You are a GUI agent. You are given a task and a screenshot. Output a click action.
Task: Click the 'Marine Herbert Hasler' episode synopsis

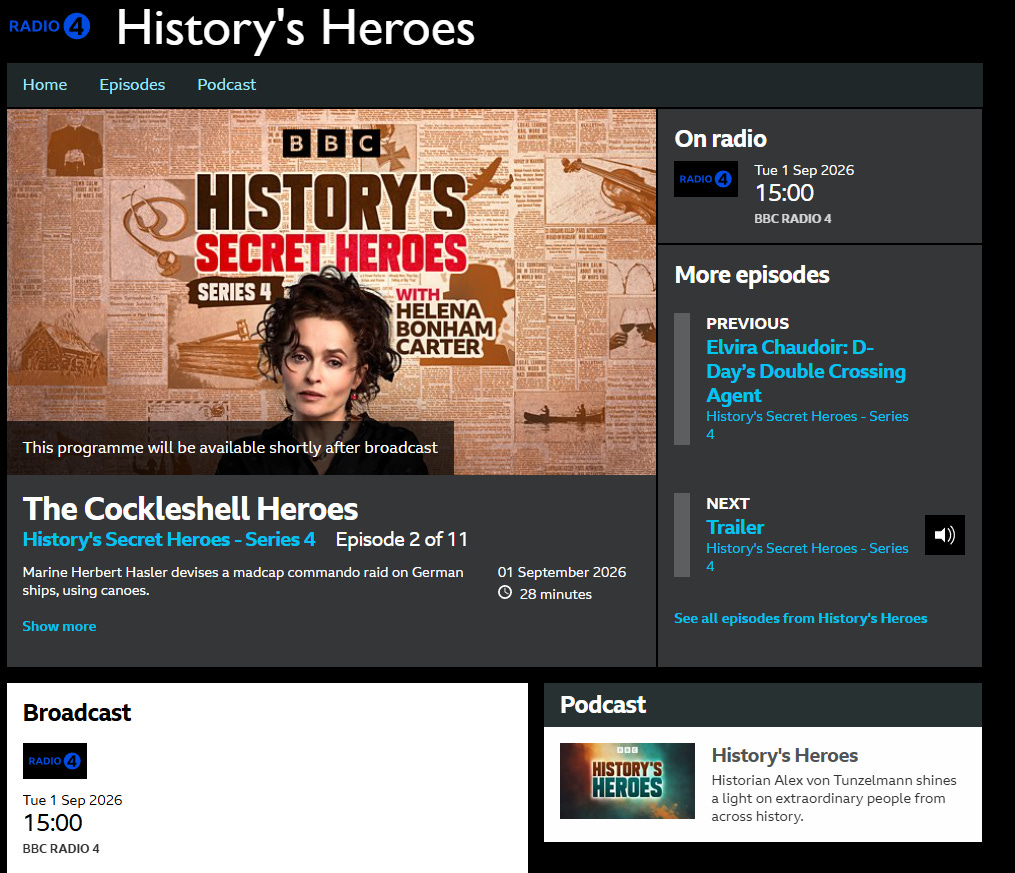[243, 581]
